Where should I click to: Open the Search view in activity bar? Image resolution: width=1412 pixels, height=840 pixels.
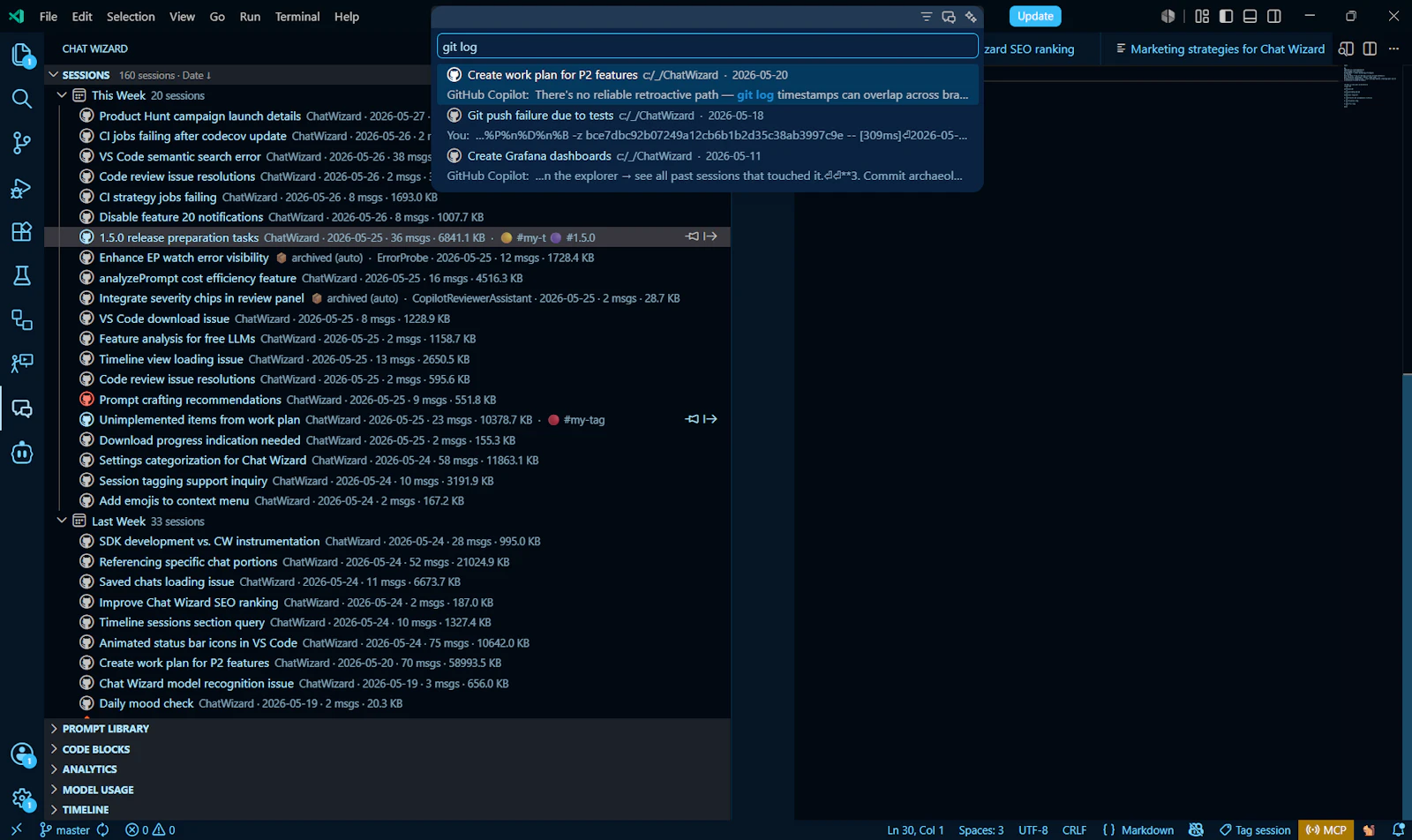pos(22,99)
